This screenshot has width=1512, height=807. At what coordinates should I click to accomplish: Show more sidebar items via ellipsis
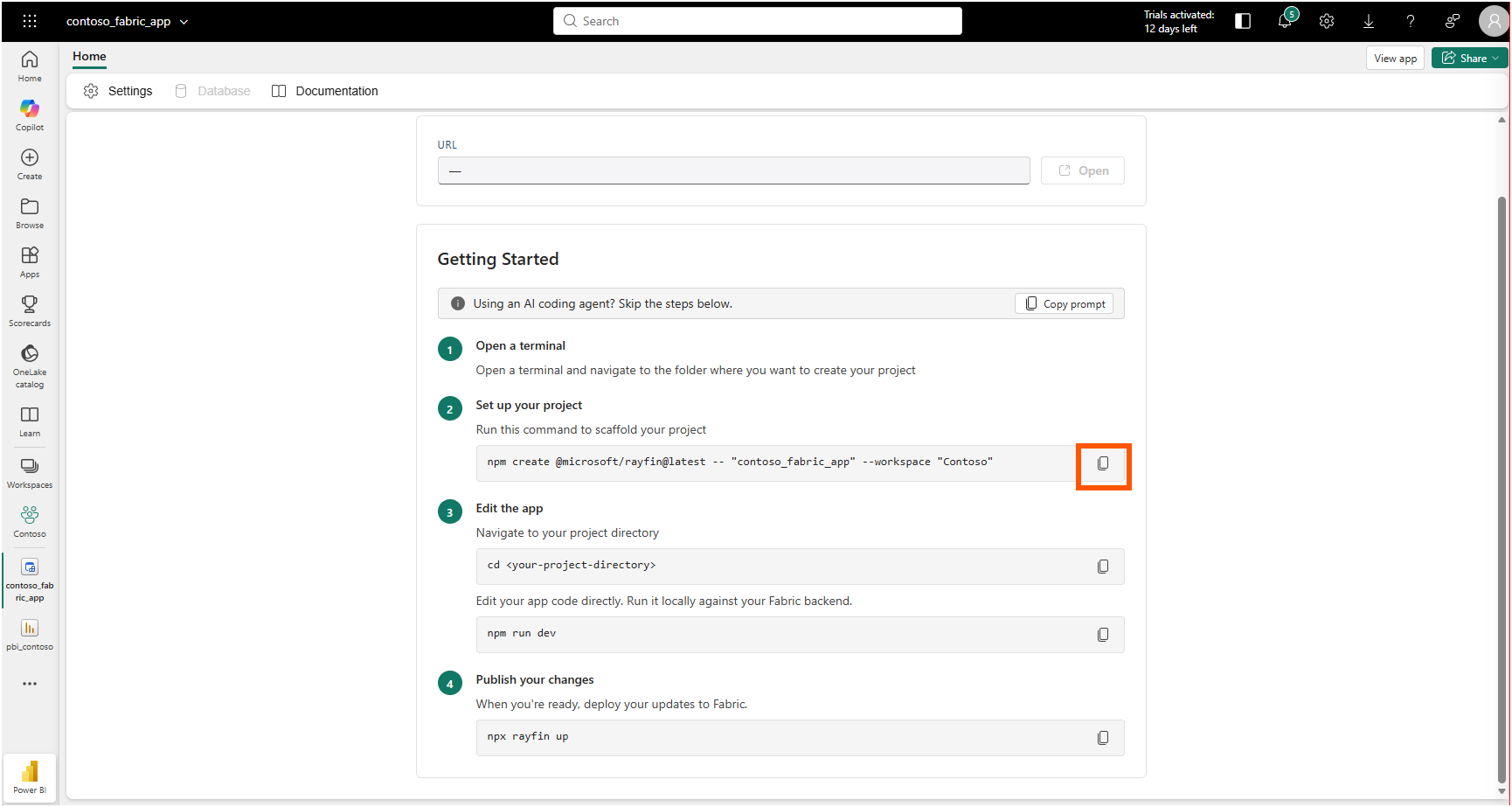(x=30, y=684)
